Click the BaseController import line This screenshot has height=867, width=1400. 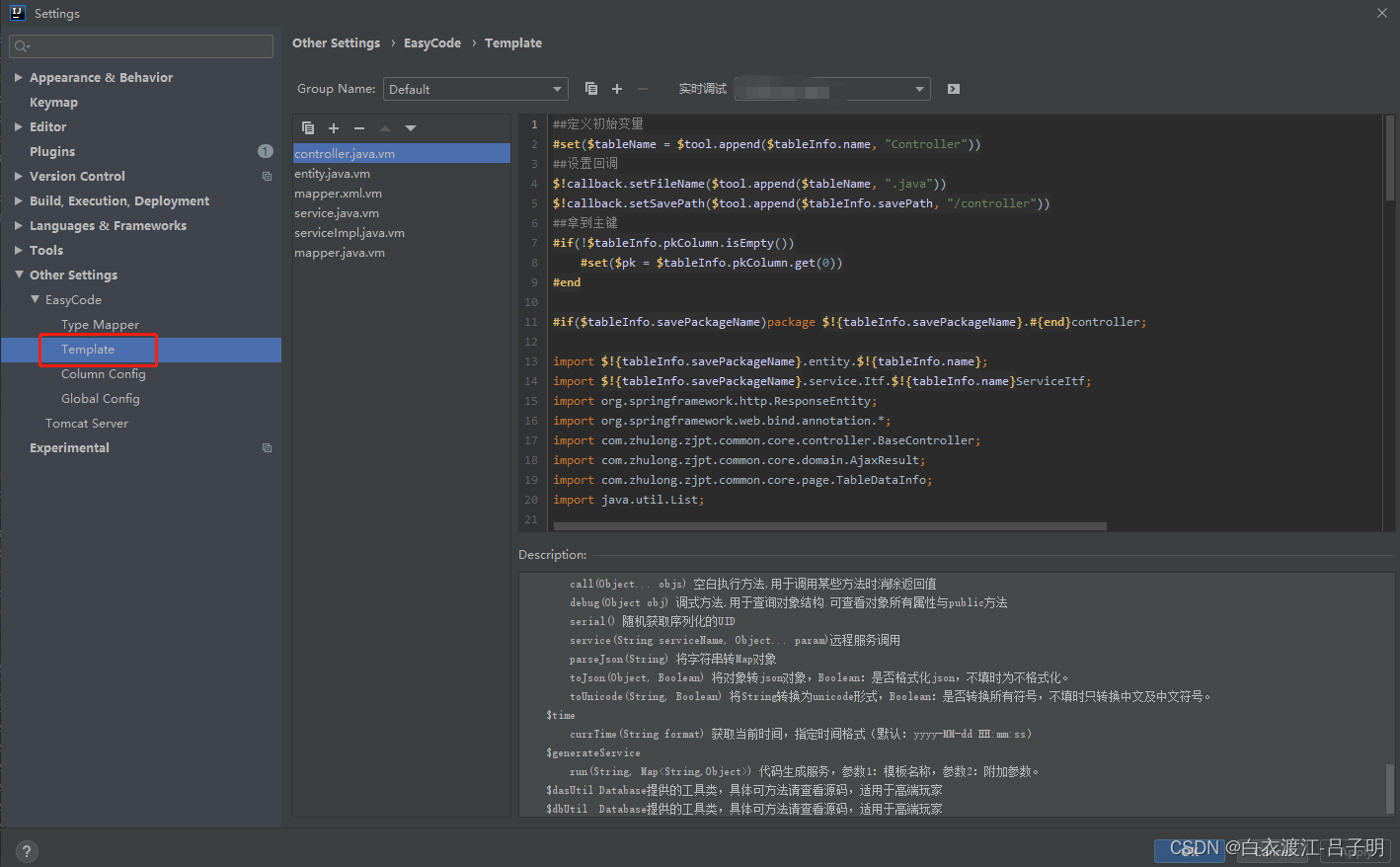click(x=766, y=440)
